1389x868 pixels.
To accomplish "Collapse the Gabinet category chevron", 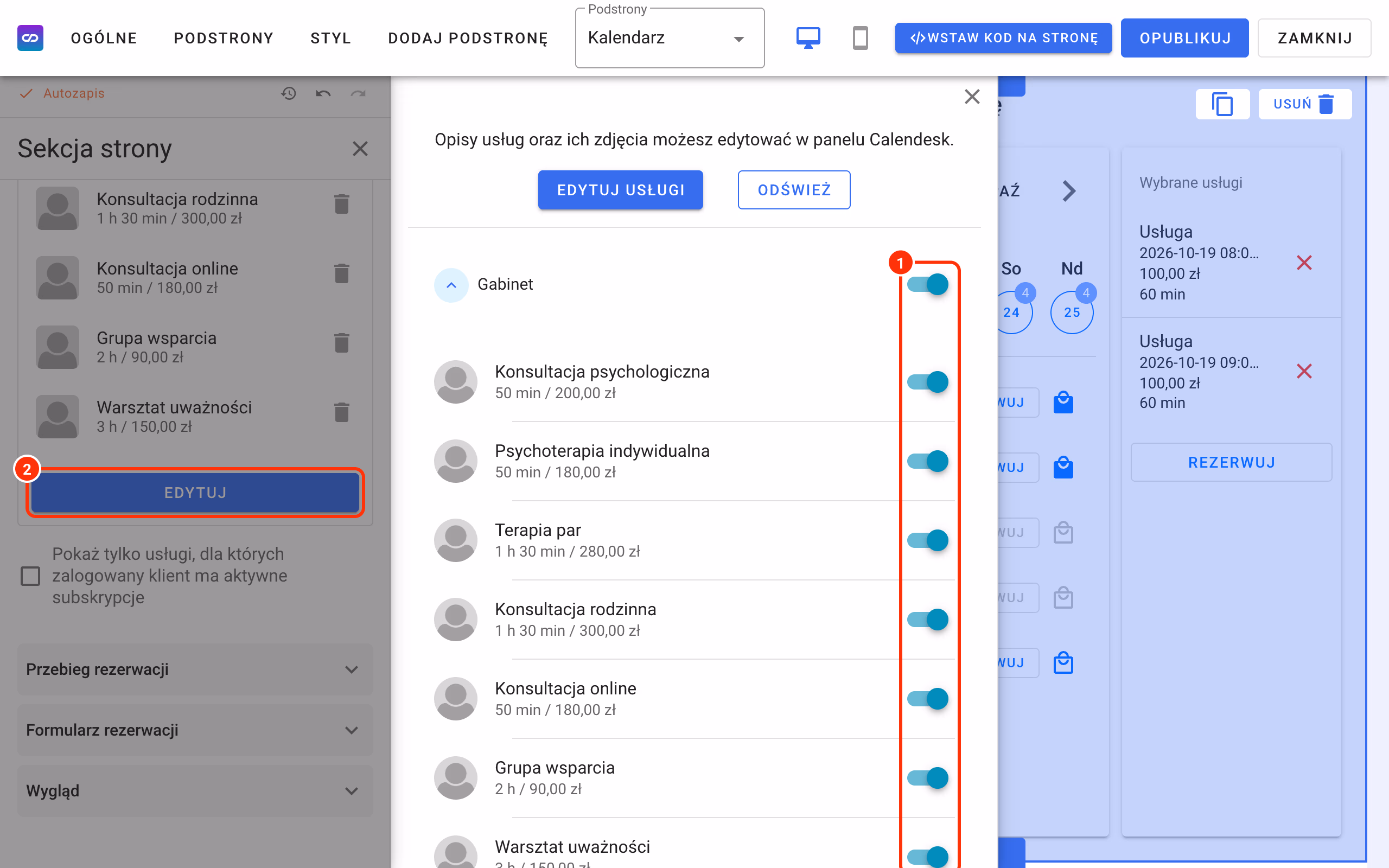I will point(451,285).
